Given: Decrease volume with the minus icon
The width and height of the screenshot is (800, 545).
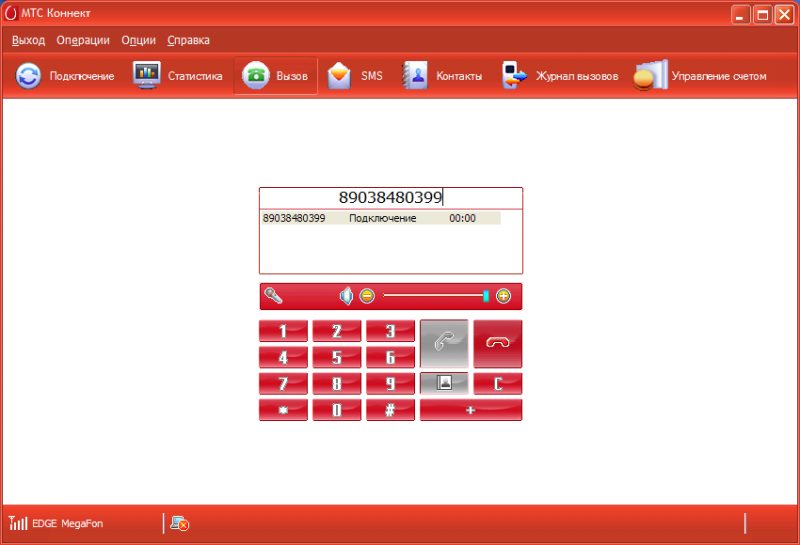Looking at the screenshot, I should coord(367,296).
